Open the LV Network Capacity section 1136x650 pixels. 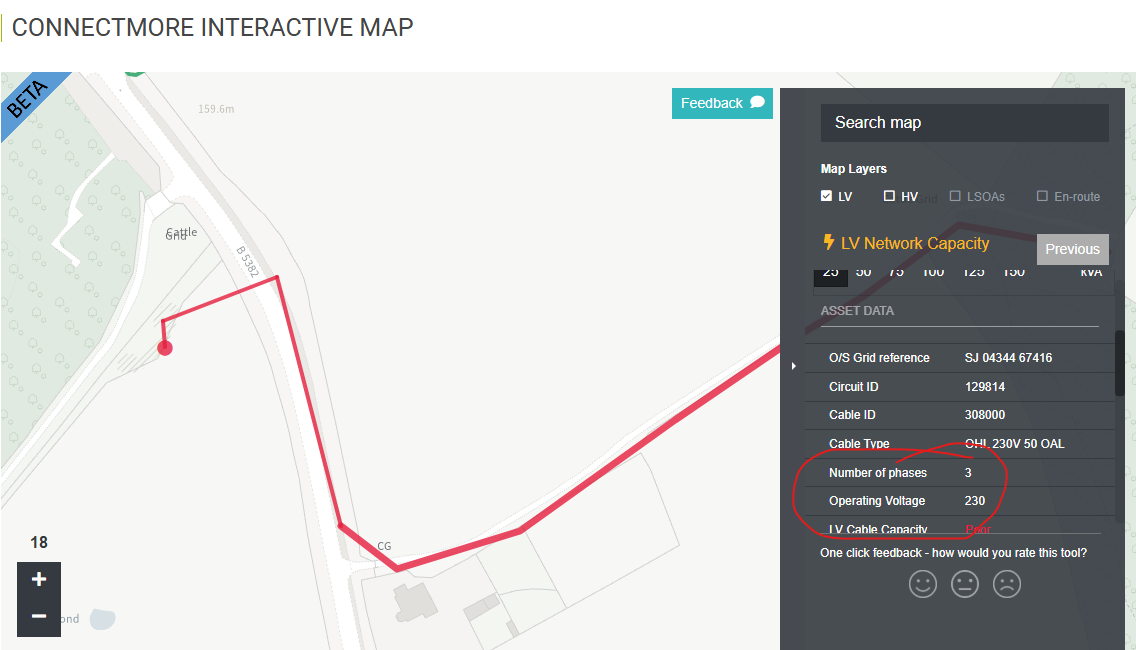915,243
